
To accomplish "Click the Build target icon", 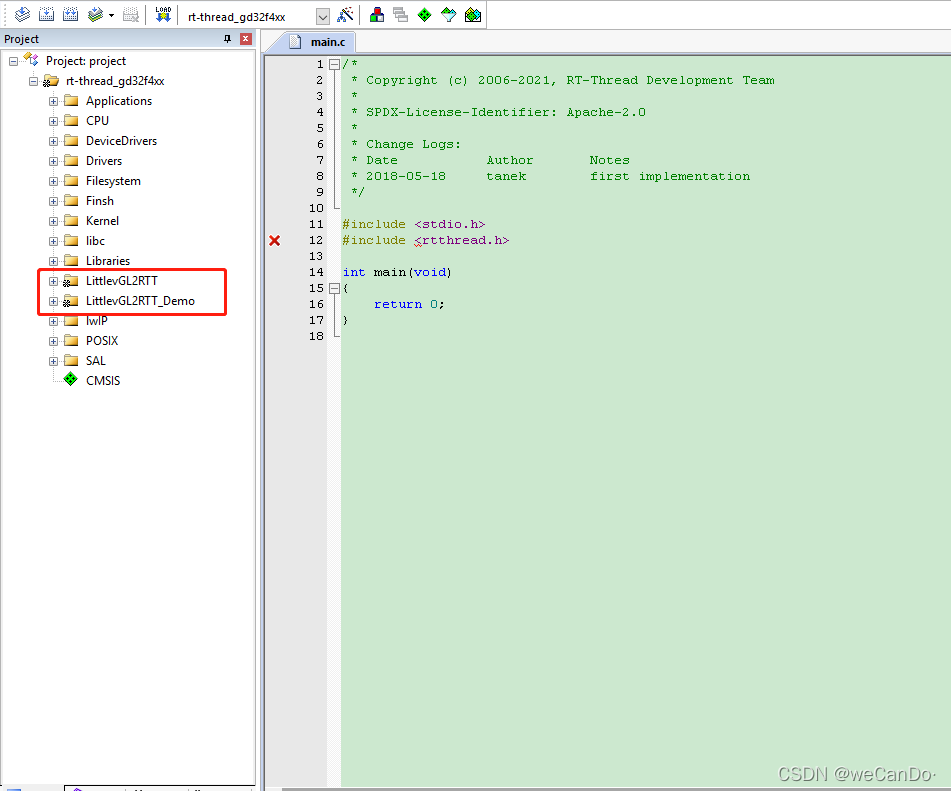I will [x=47, y=15].
